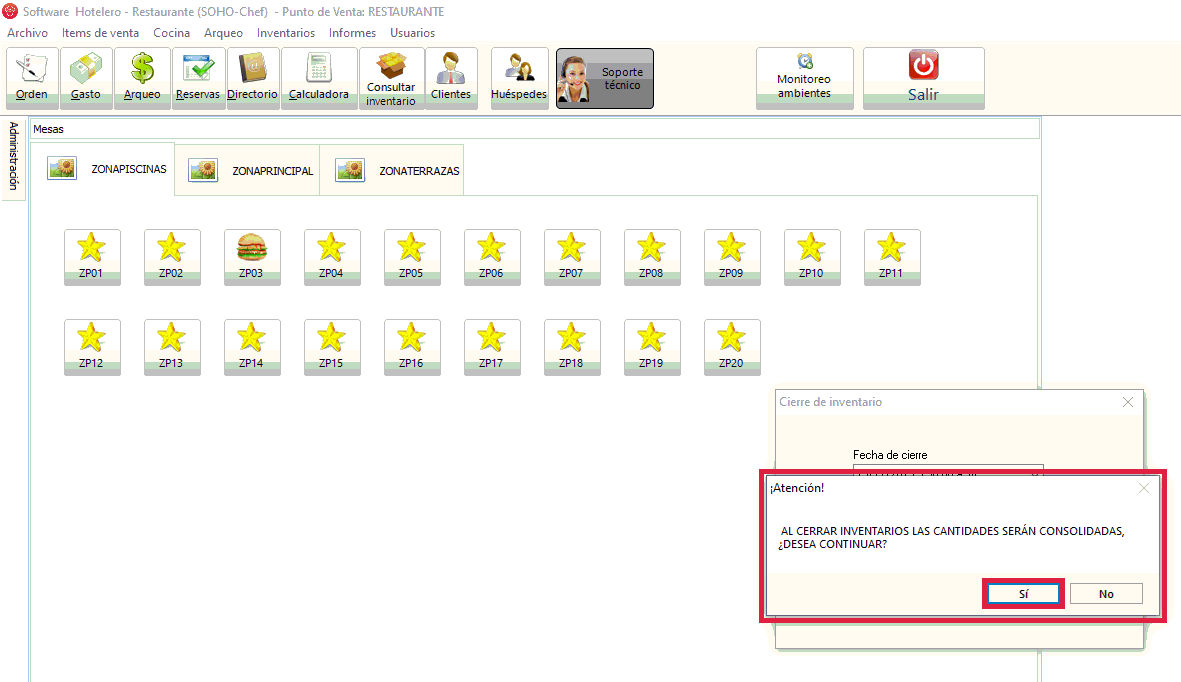Click No in the Atención dialog
Viewport: 1181px width, 682px height.
click(1106, 594)
